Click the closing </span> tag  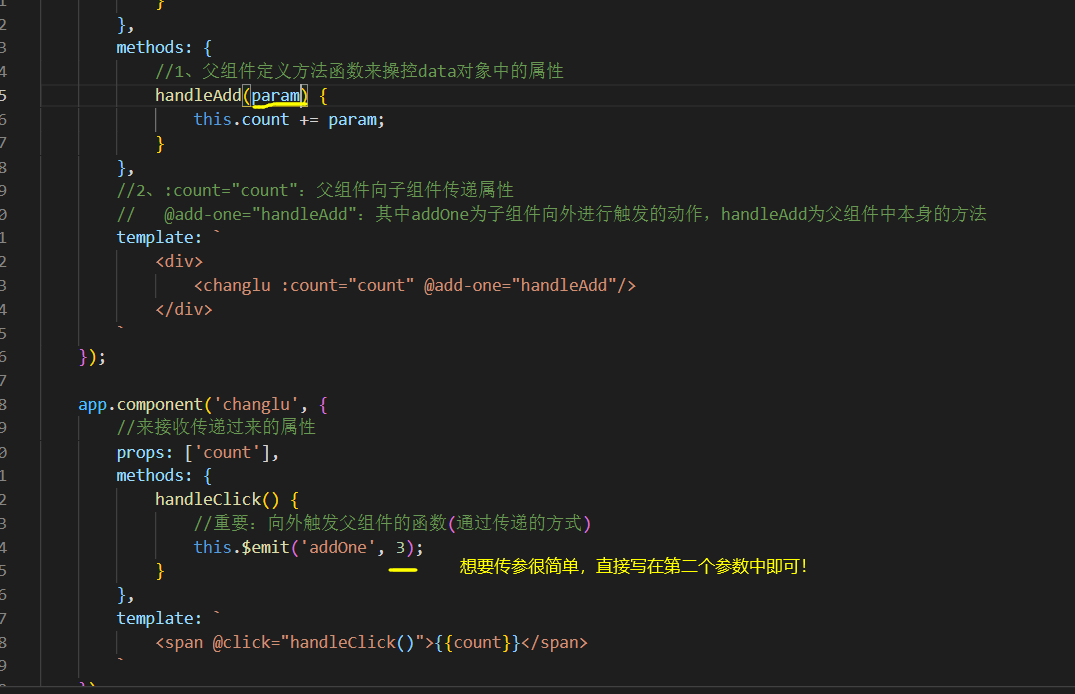555,643
